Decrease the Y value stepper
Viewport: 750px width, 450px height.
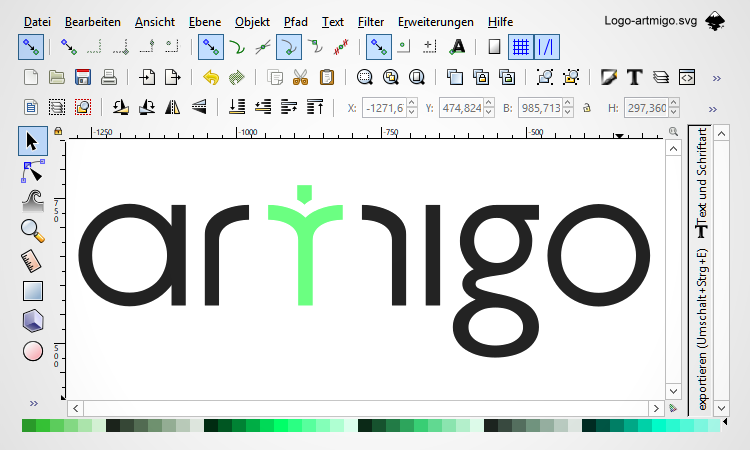pyautogui.click(x=488, y=112)
